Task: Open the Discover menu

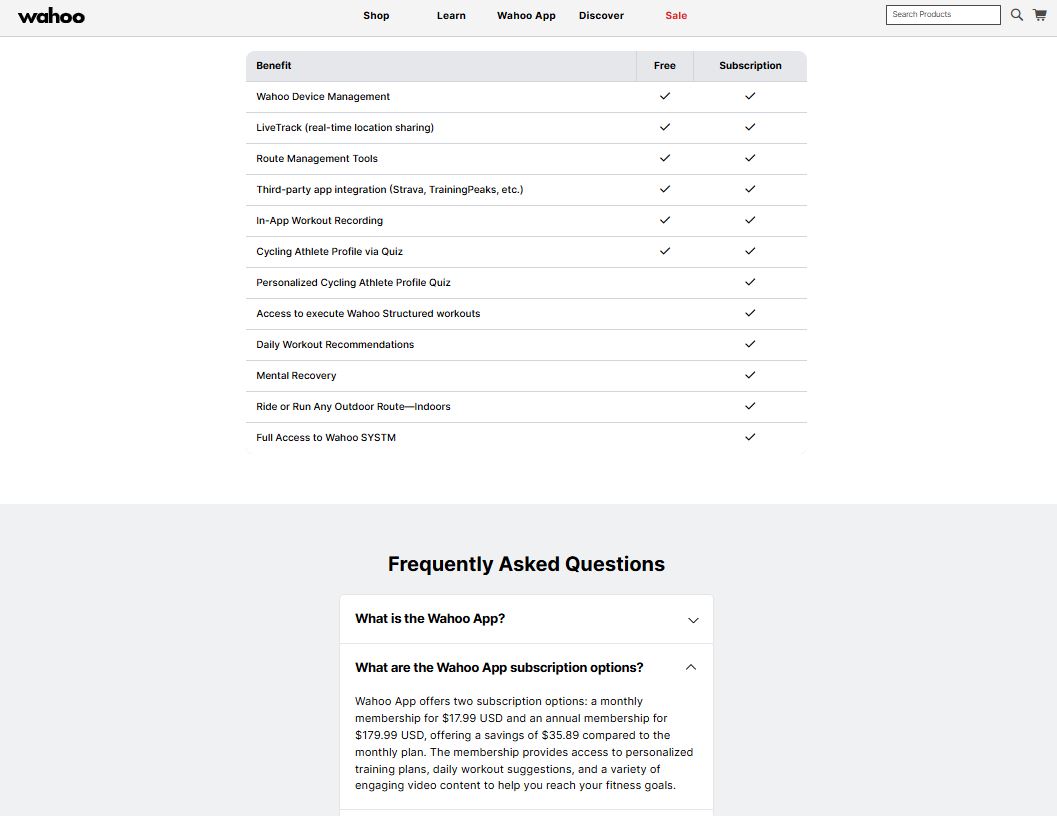Action: pos(601,15)
